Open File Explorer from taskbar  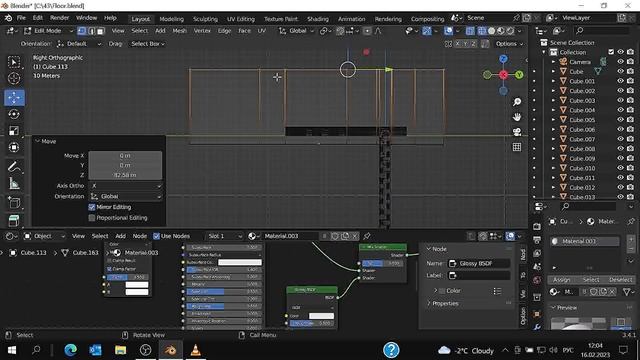tap(120, 350)
